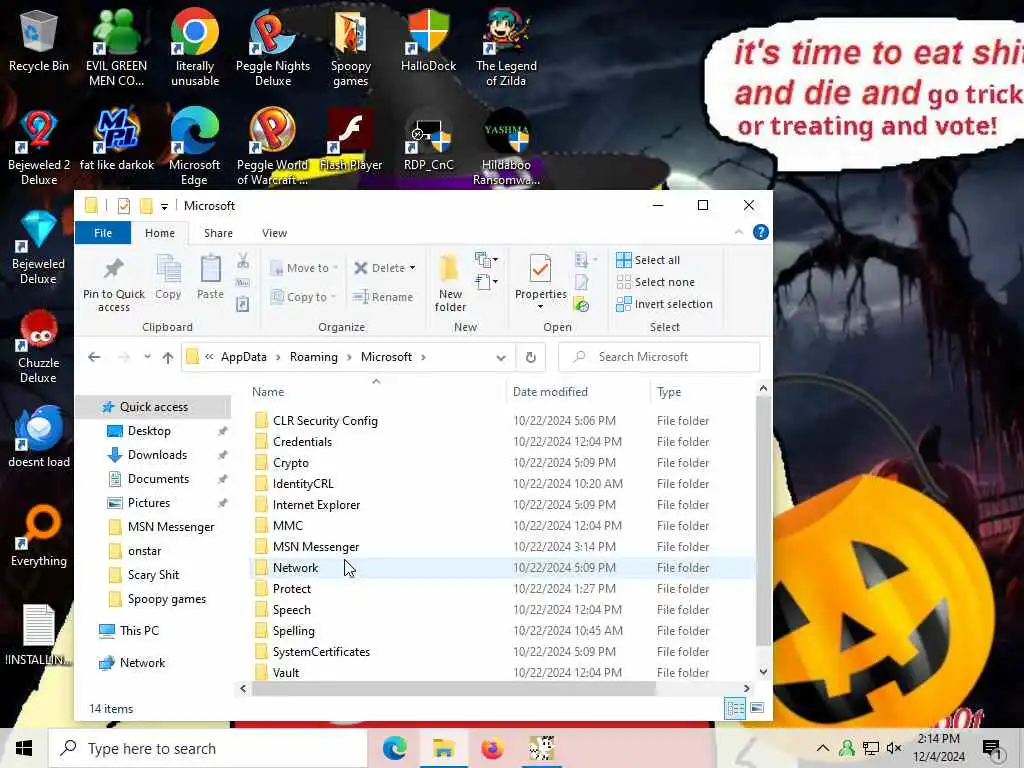
Task: Open the Recycle Bin desktop icon
Action: point(39,40)
